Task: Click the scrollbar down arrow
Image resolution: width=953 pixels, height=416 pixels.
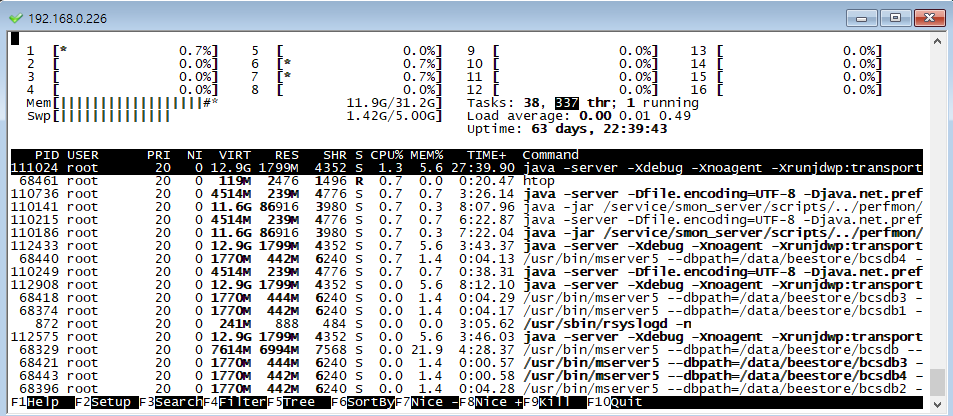Action: click(x=939, y=403)
